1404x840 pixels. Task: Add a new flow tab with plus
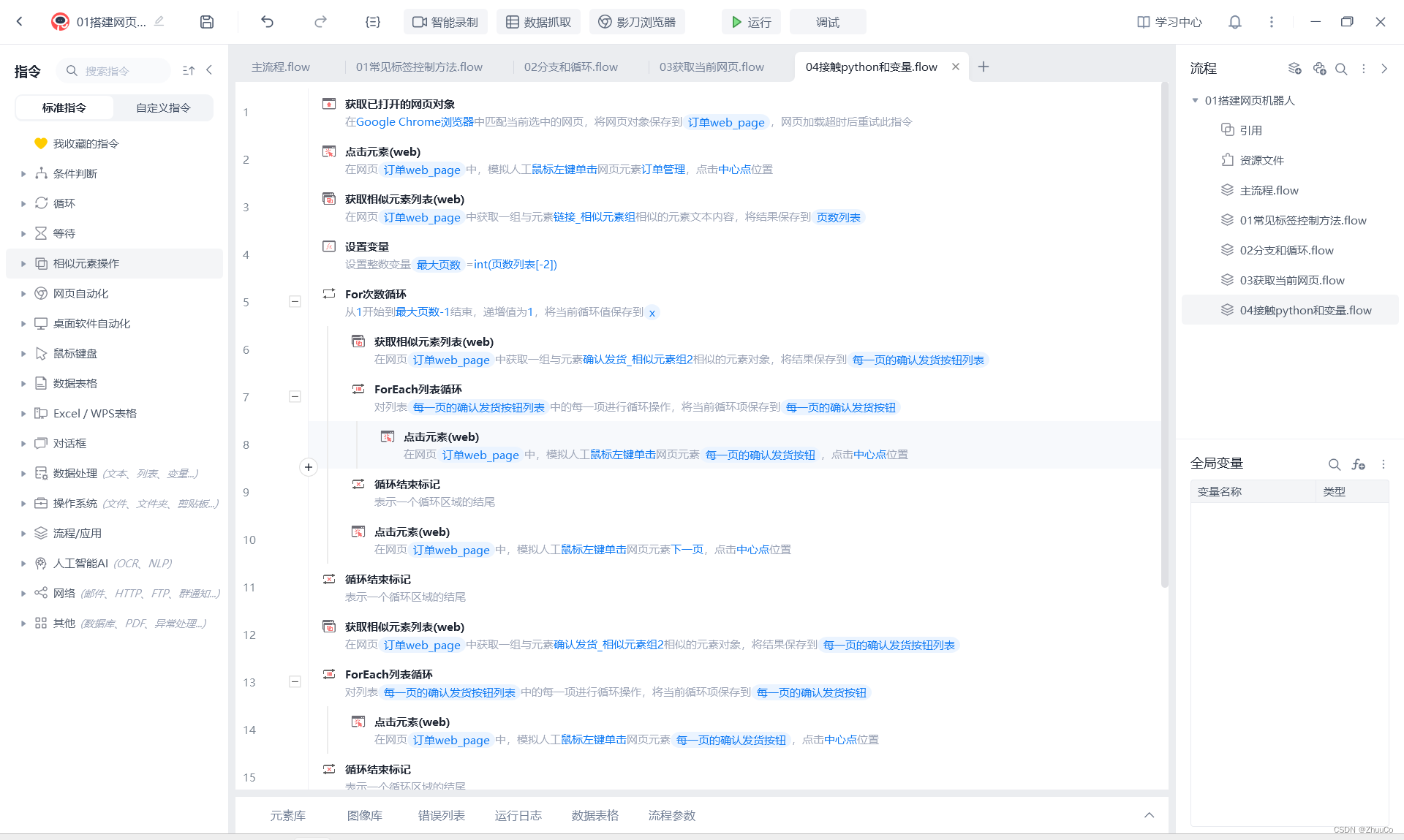click(984, 67)
